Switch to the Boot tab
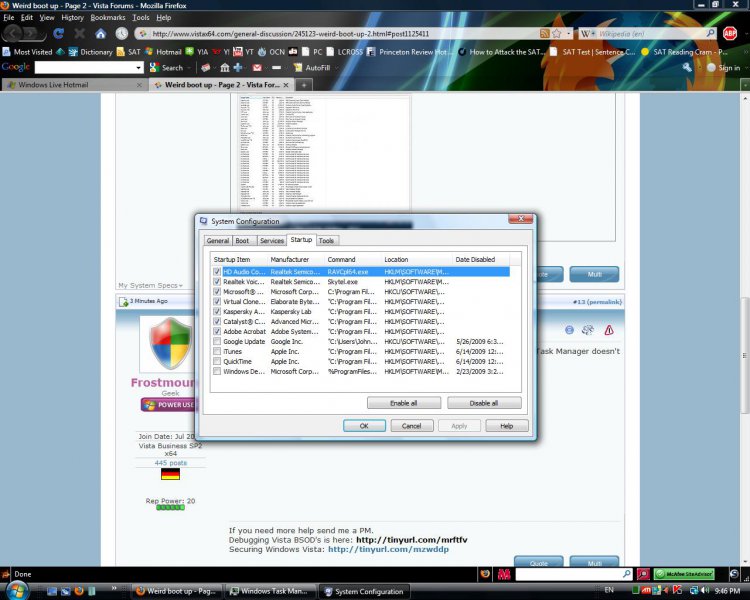Image resolution: width=750 pixels, height=600 pixels. 243,241
